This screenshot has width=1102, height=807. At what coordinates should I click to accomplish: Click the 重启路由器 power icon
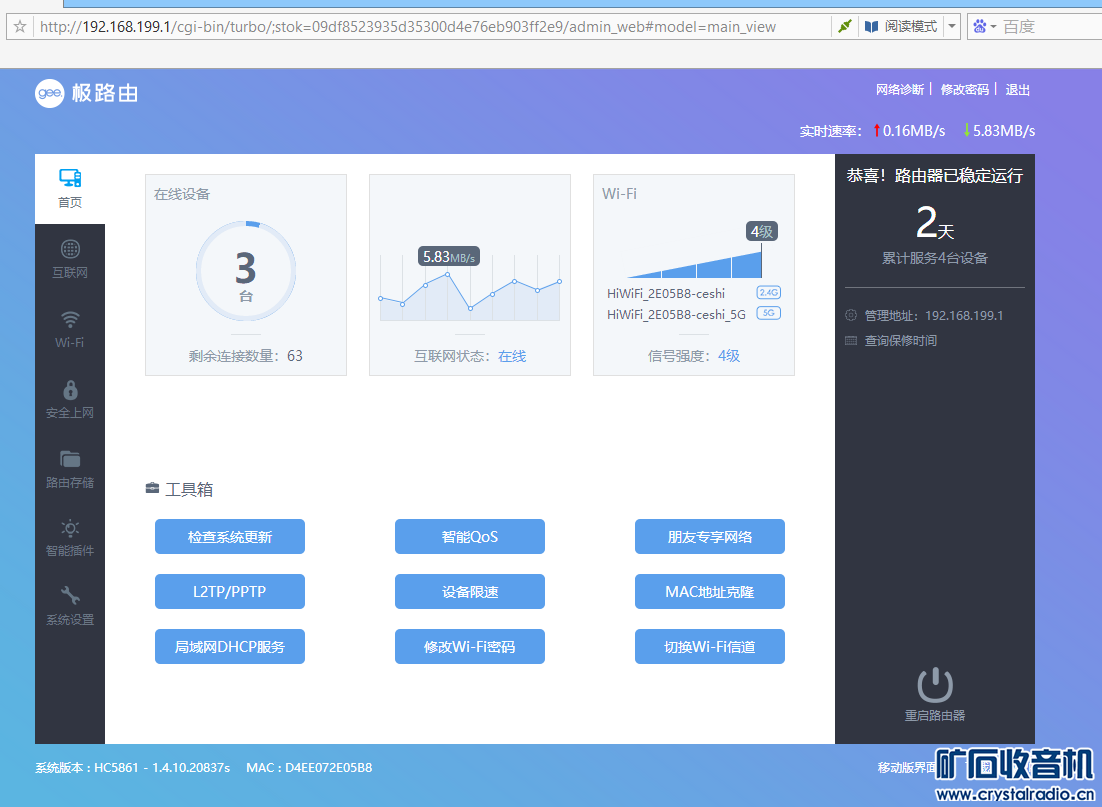pyautogui.click(x=934, y=686)
